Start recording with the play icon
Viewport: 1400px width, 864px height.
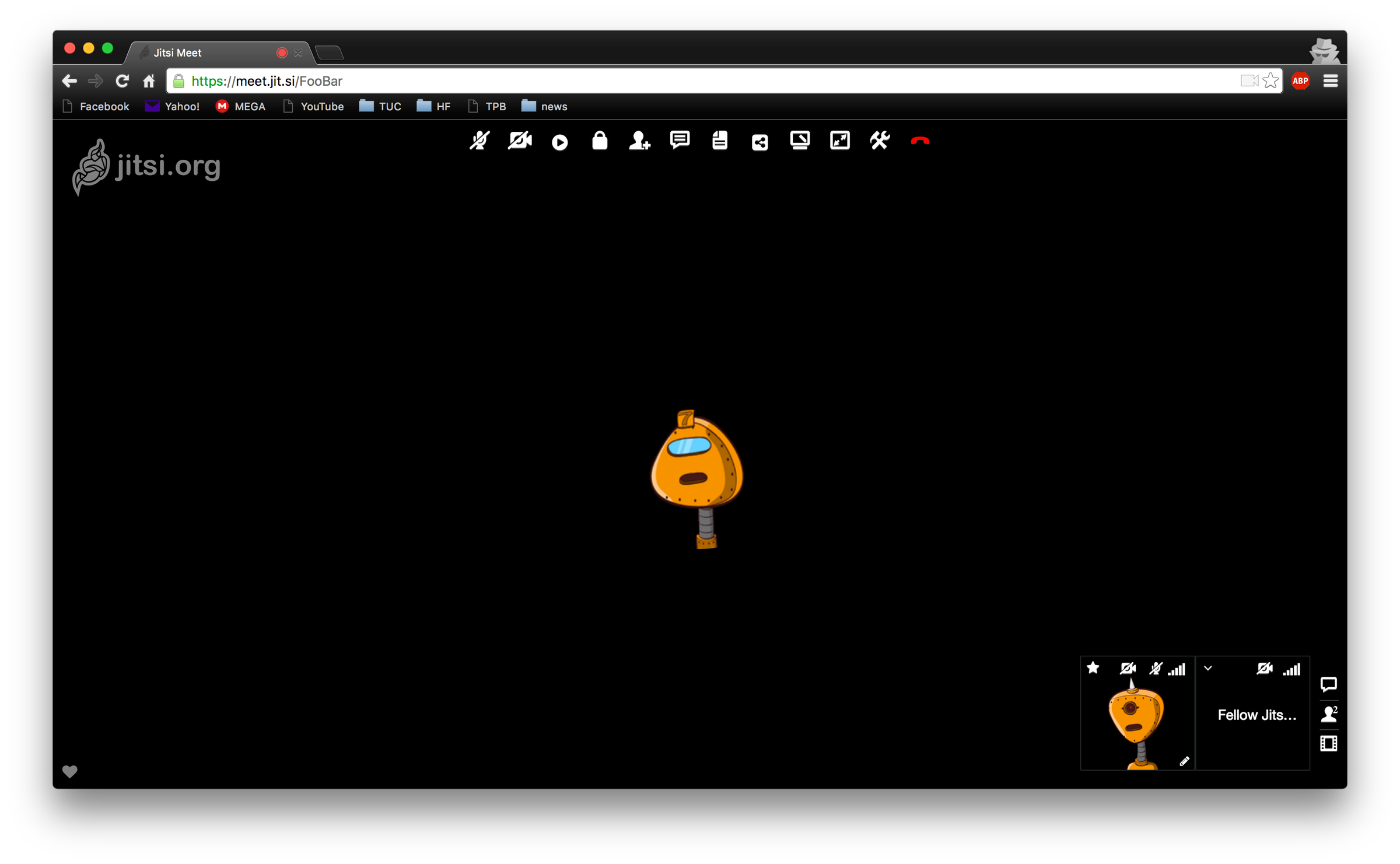(x=559, y=142)
